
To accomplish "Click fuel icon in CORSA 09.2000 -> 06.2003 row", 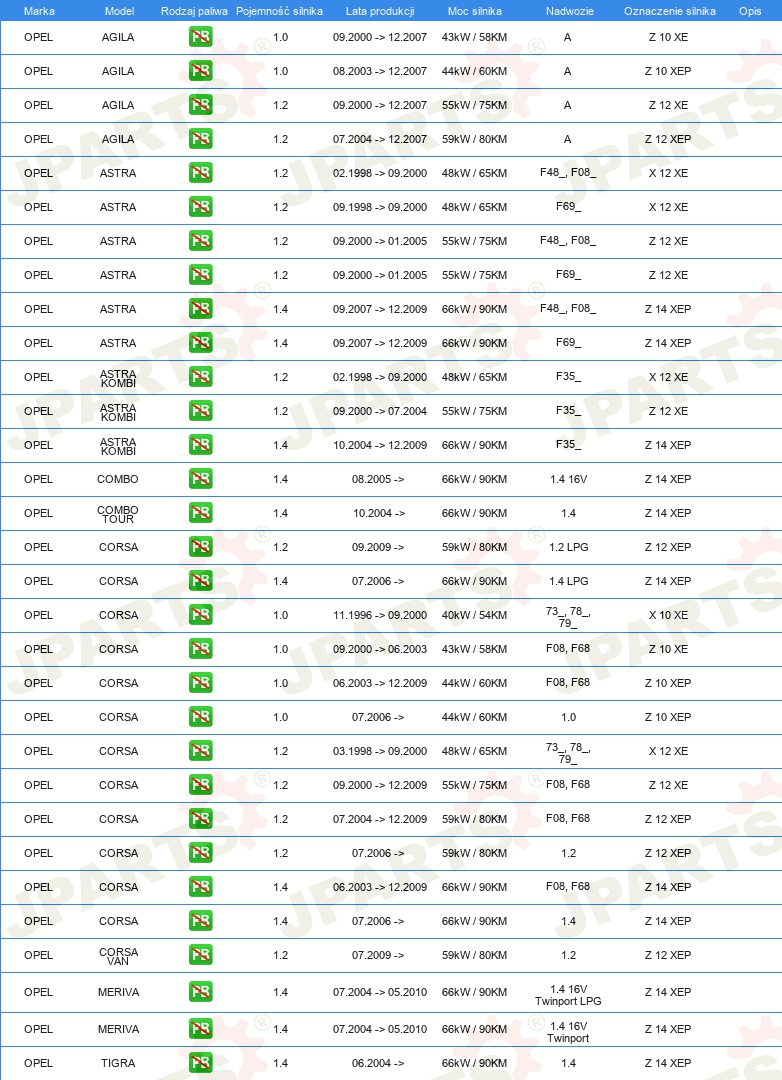I will point(200,648).
